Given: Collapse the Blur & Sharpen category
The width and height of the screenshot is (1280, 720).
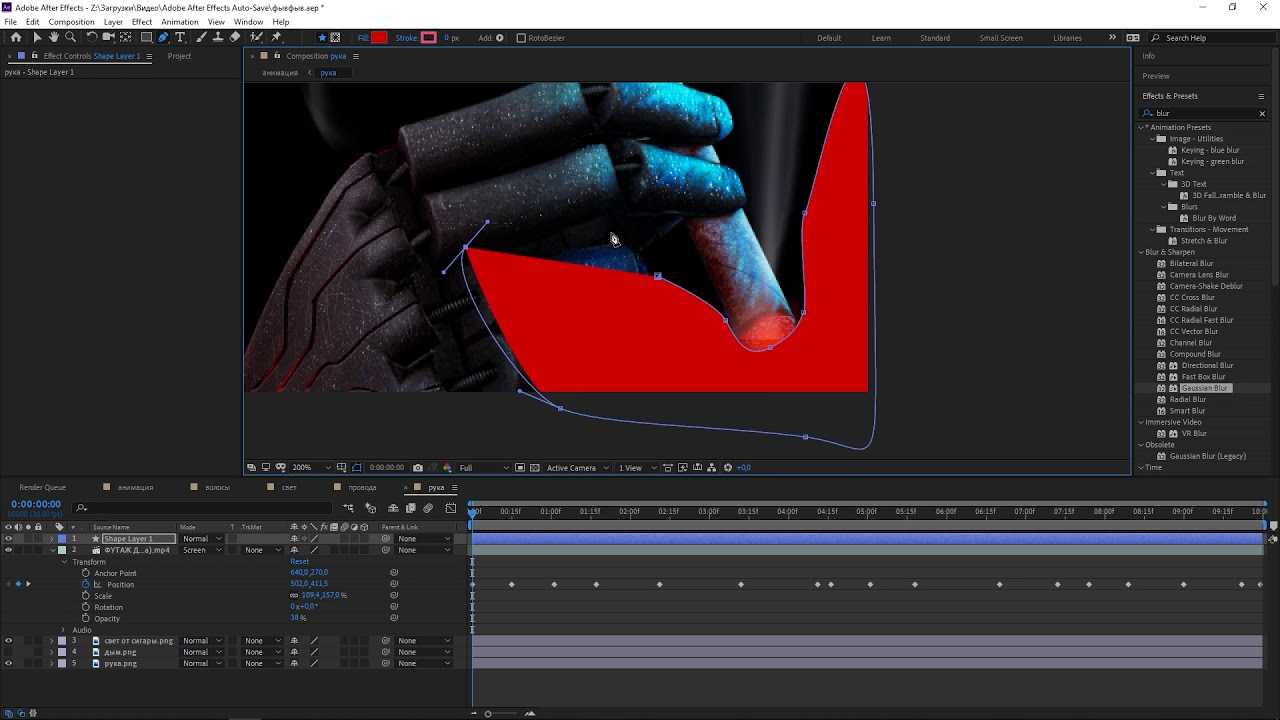Looking at the screenshot, I should [x=1141, y=252].
